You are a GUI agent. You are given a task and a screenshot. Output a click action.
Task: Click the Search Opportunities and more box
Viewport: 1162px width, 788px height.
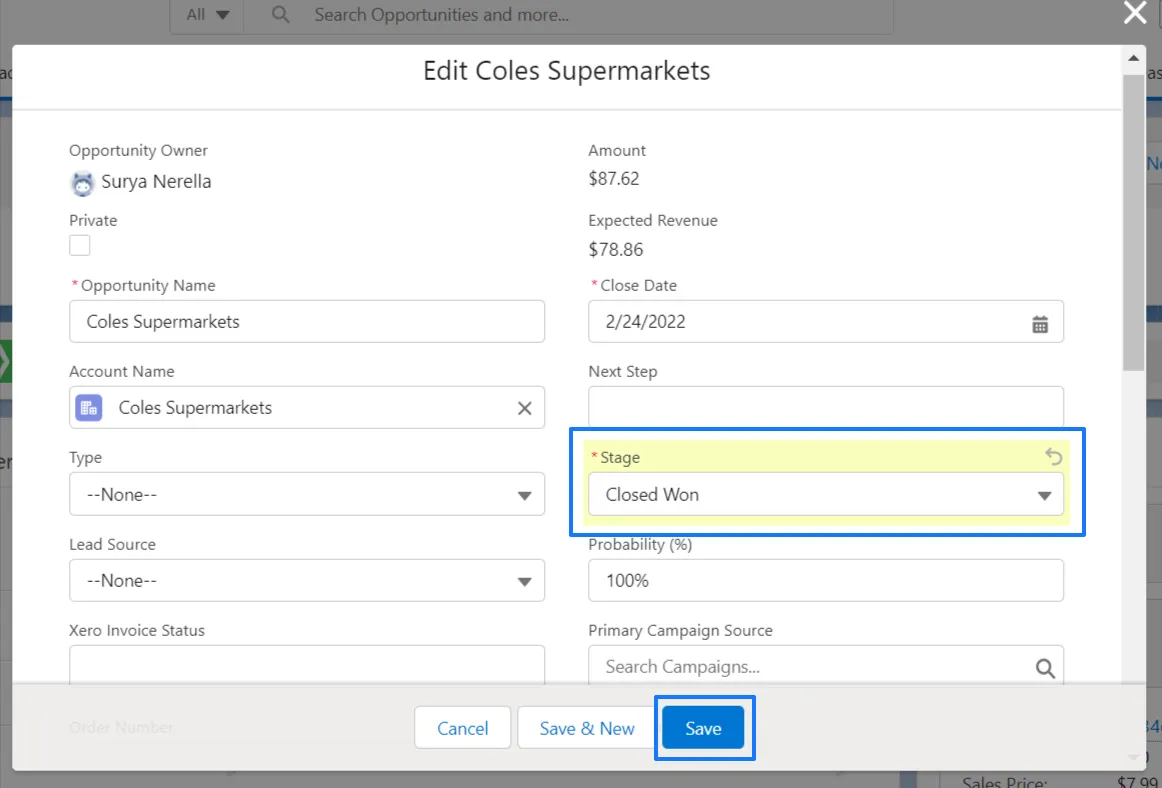[x=568, y=15]
